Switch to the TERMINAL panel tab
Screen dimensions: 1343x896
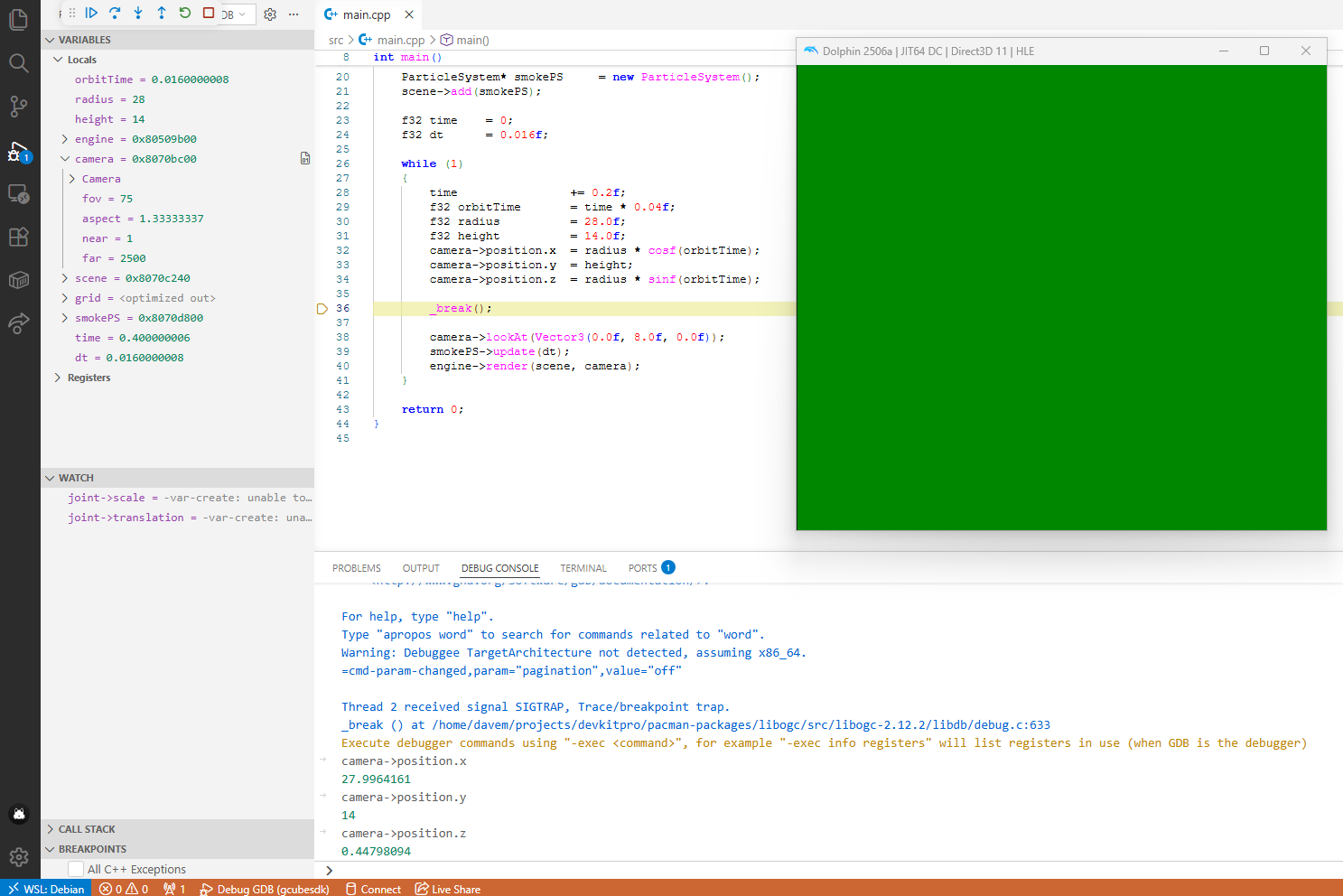pyautogui.click(x=583, y=568)
